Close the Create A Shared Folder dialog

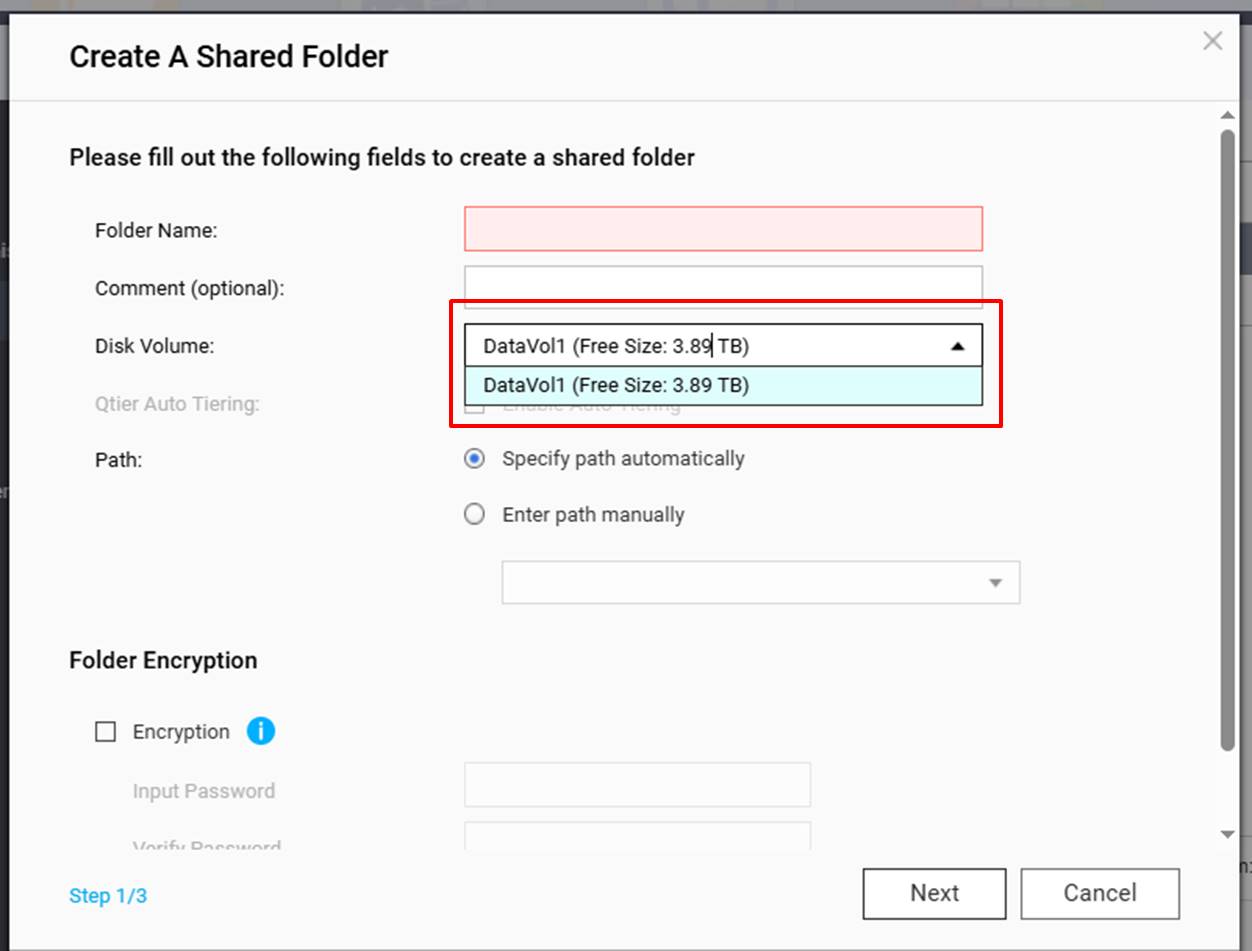click(1212, 41)
